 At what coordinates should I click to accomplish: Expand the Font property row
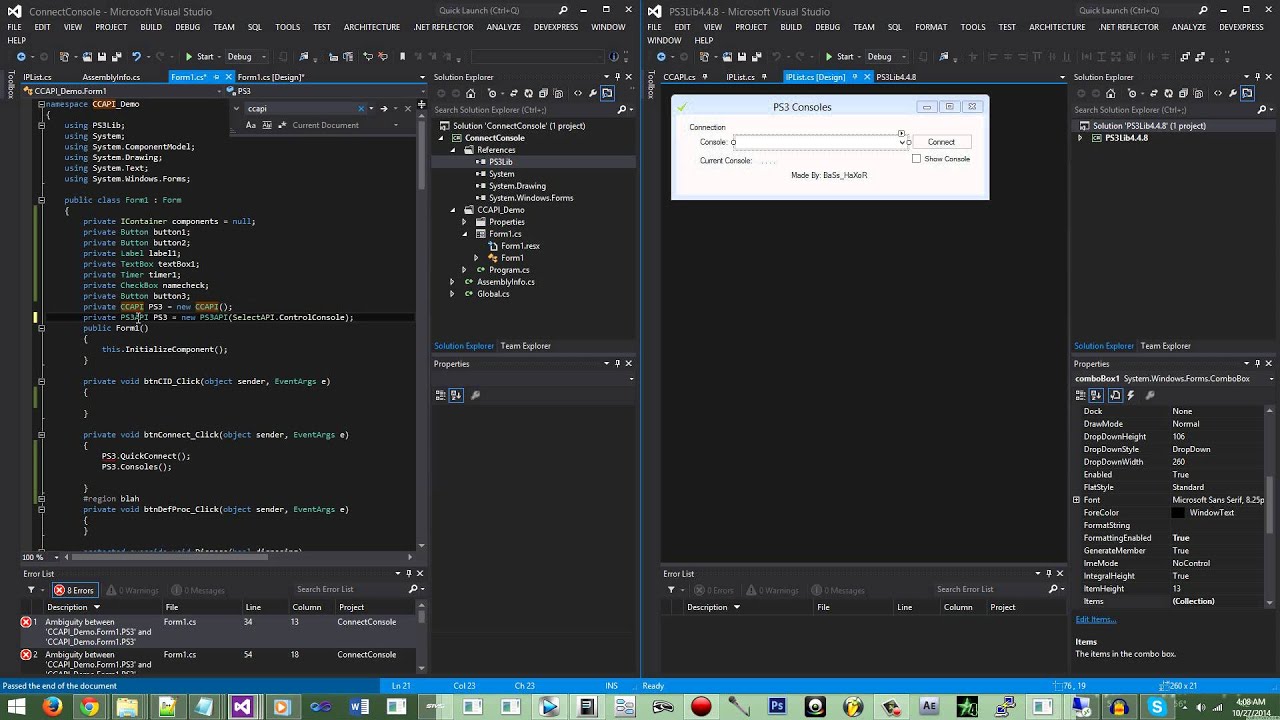1077,500
